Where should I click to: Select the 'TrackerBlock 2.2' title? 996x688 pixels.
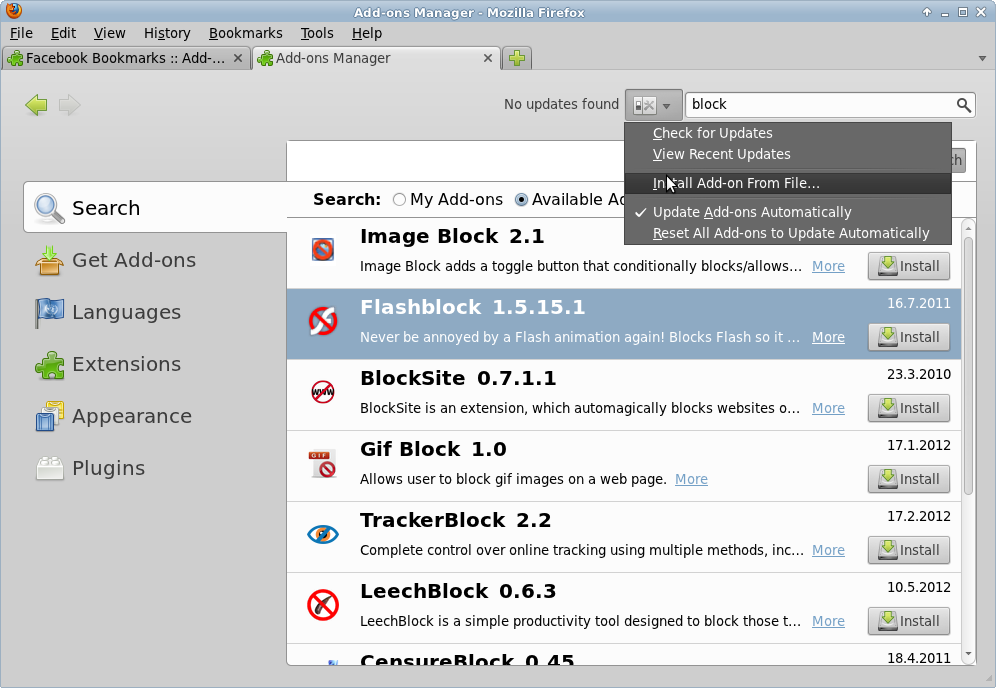(x=455, y=520)
